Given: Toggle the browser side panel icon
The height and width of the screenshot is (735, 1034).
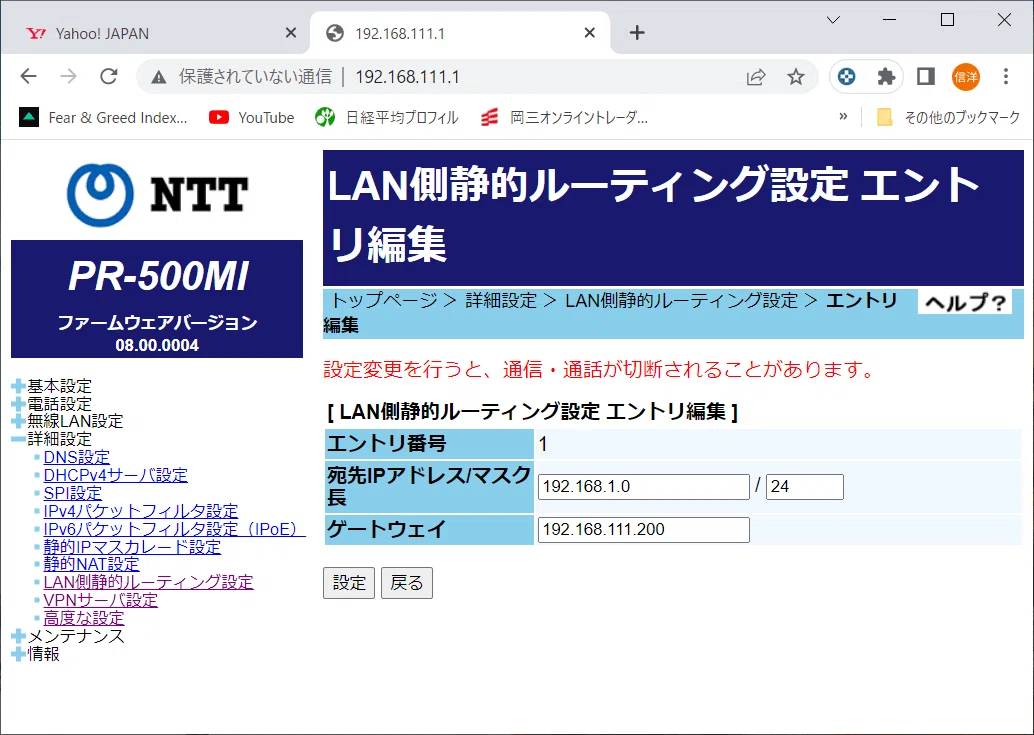Looking at the screenshot, I should 926,77.
